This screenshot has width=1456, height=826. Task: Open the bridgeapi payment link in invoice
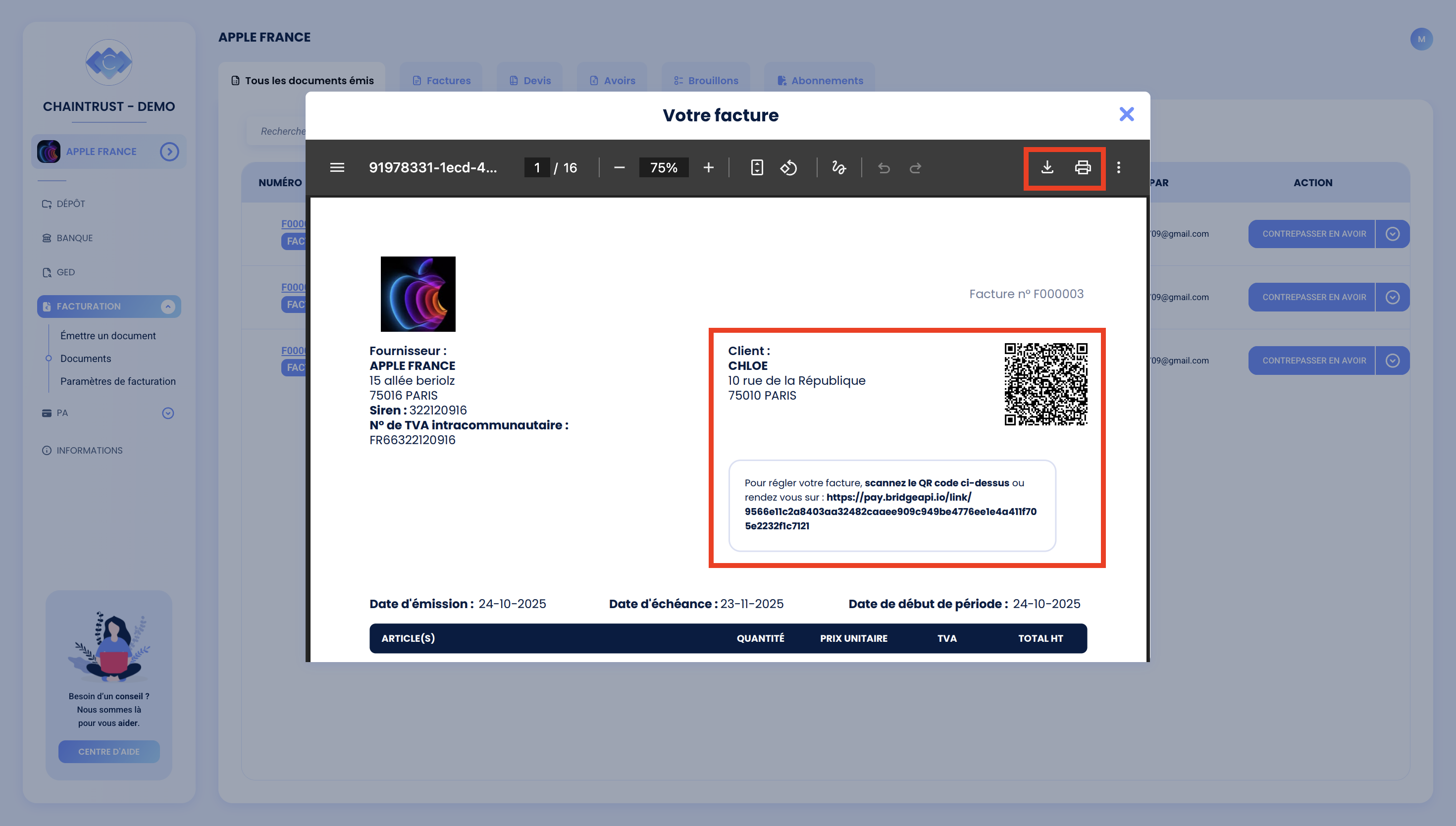coord(890,511)
